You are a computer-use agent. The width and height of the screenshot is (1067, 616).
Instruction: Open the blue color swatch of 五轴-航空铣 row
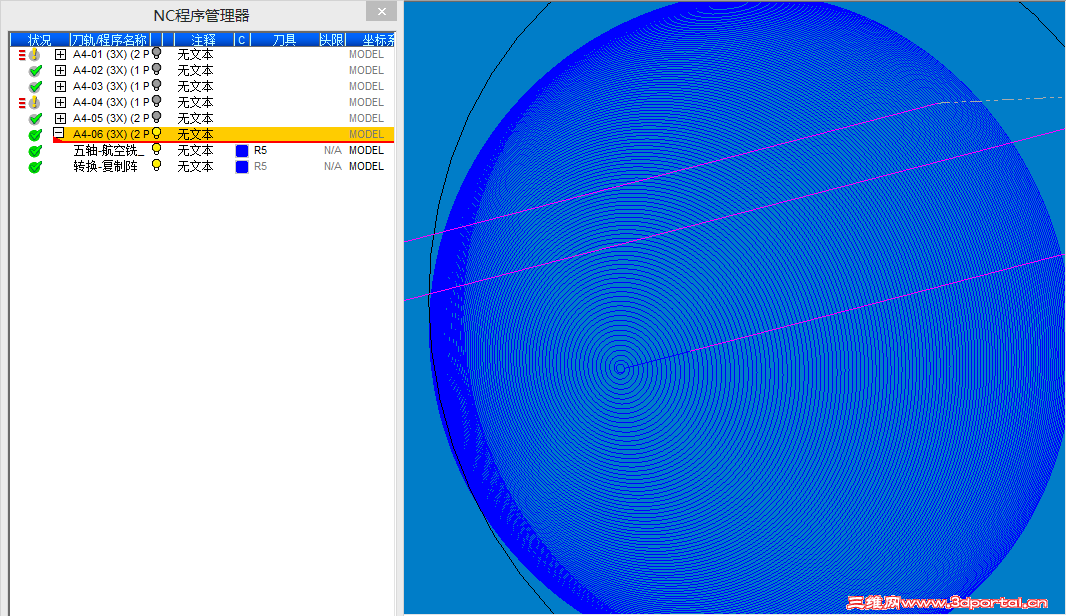coord(242,150)
